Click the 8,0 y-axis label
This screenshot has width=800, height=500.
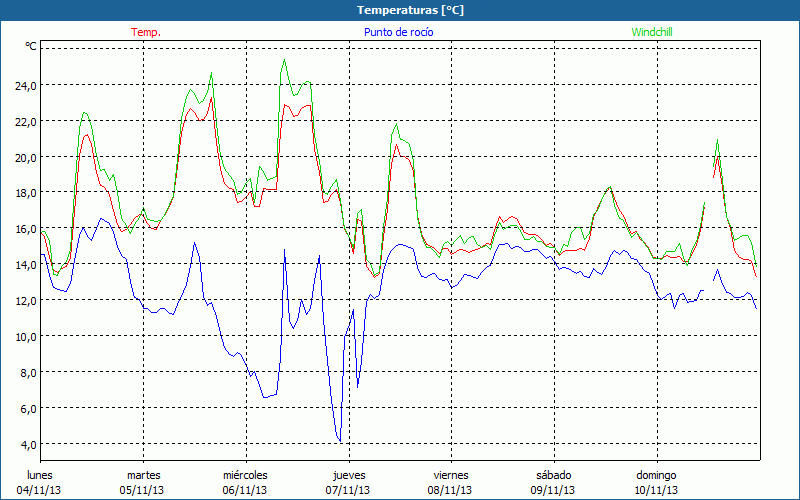pos(26,372)
